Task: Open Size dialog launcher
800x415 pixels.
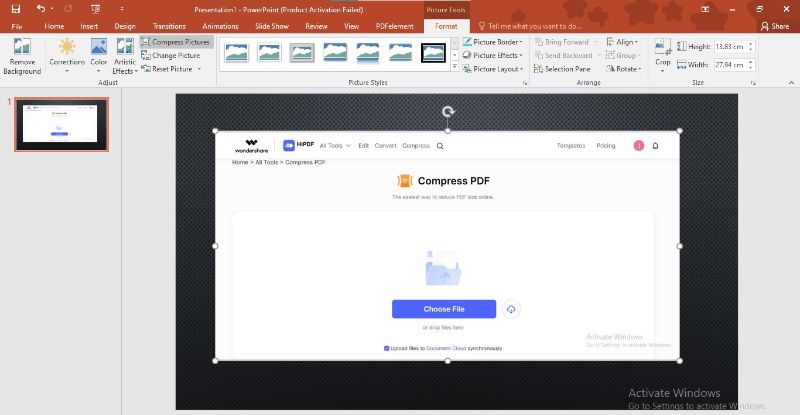Action: 753,83
